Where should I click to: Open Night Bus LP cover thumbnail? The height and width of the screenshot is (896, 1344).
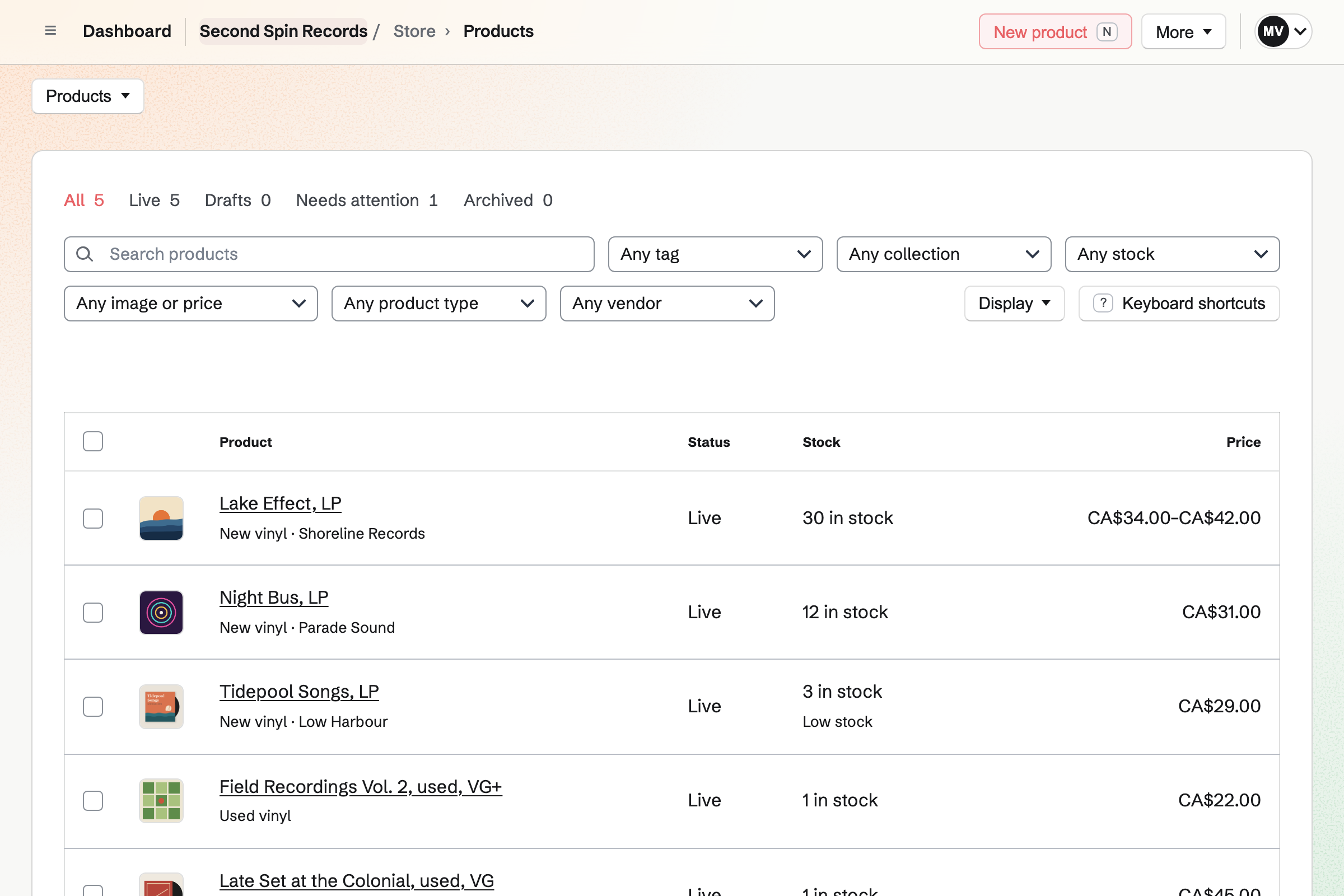[x=161, y=613]
